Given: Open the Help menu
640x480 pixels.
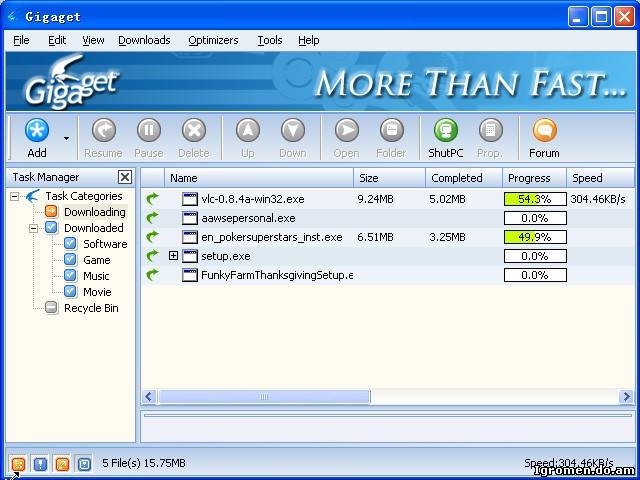Looking at the screenshot, I should [309, 40].
